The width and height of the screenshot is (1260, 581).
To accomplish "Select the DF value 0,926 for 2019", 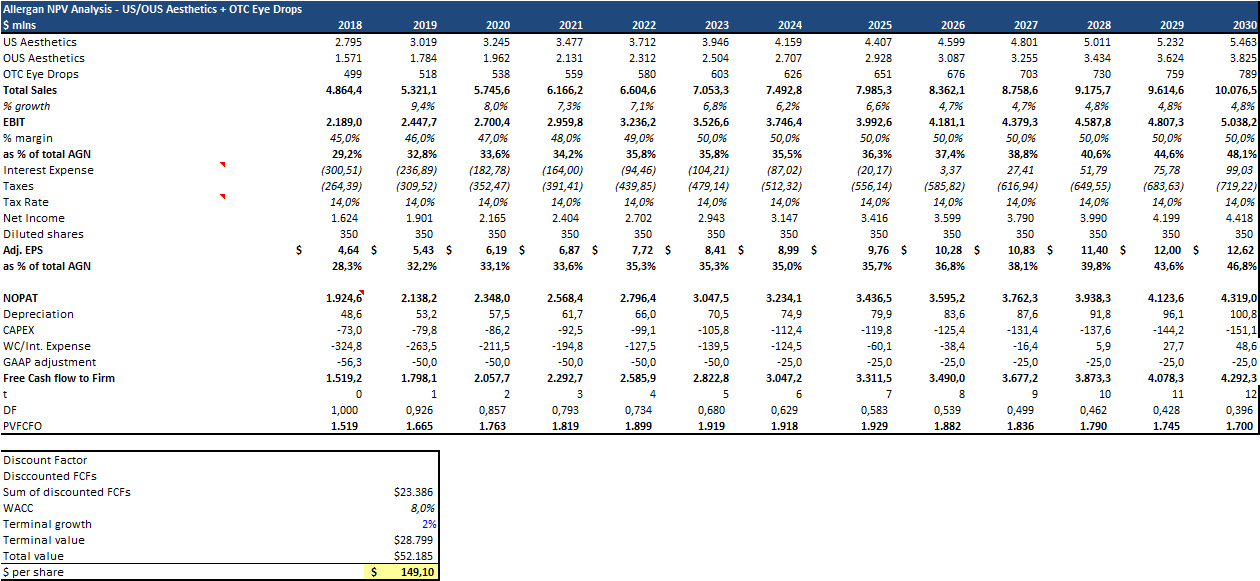I will (423, 410).
